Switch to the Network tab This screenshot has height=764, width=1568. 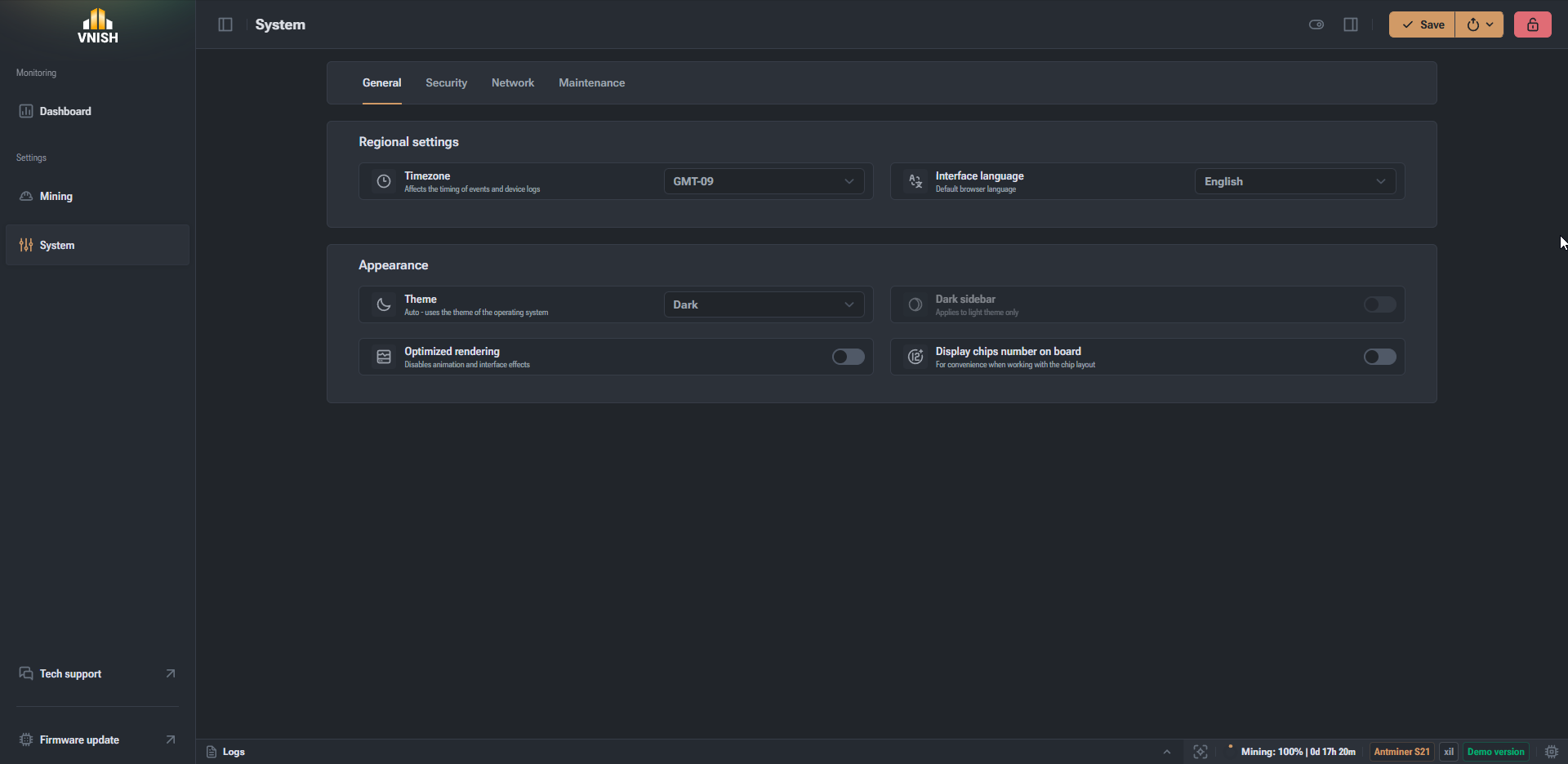tap(513, 82)
